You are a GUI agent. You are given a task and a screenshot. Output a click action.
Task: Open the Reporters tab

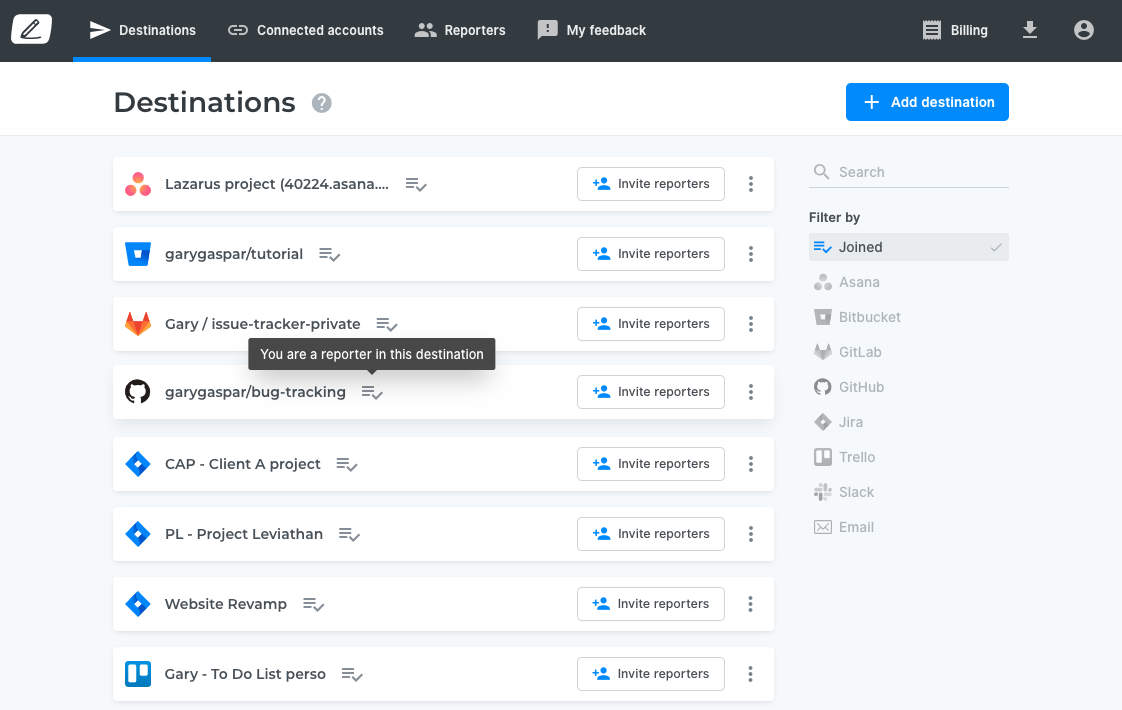tap(460, 30)
